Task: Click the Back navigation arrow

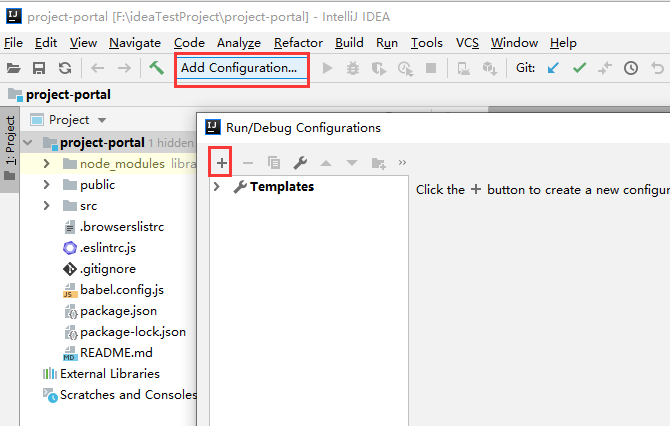Action: pyautogui.click(x=98, y=68)
